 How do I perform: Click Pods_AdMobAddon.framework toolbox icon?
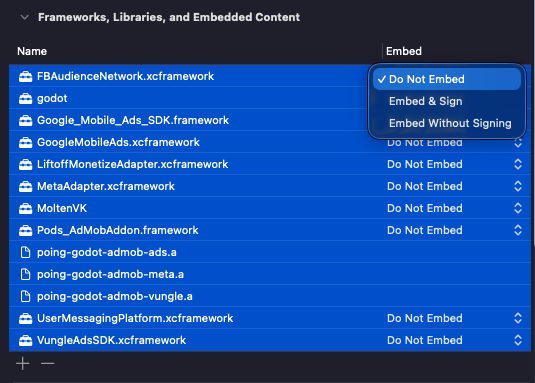pos(26,231)
